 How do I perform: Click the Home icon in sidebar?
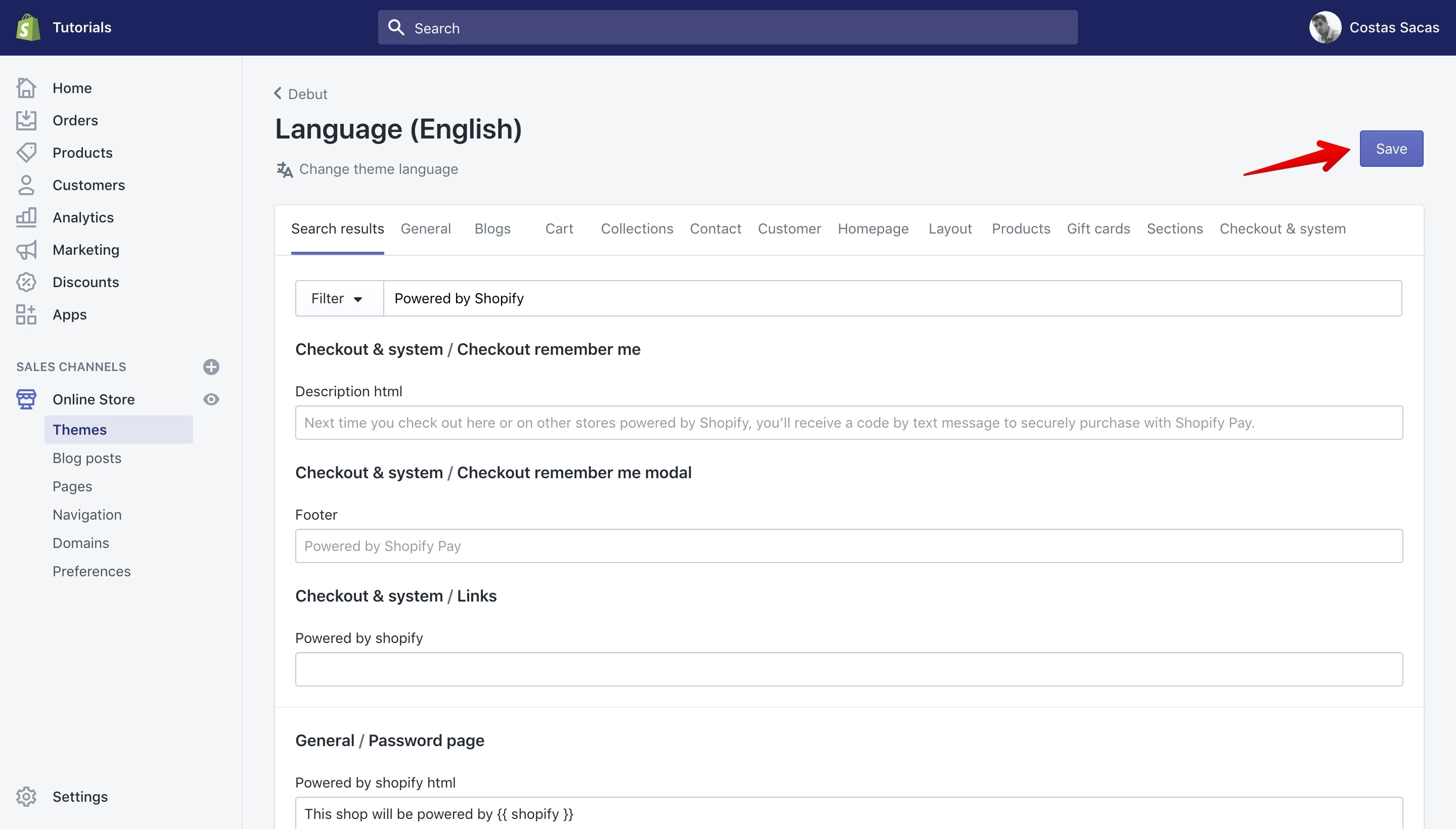tap(26, 87)
